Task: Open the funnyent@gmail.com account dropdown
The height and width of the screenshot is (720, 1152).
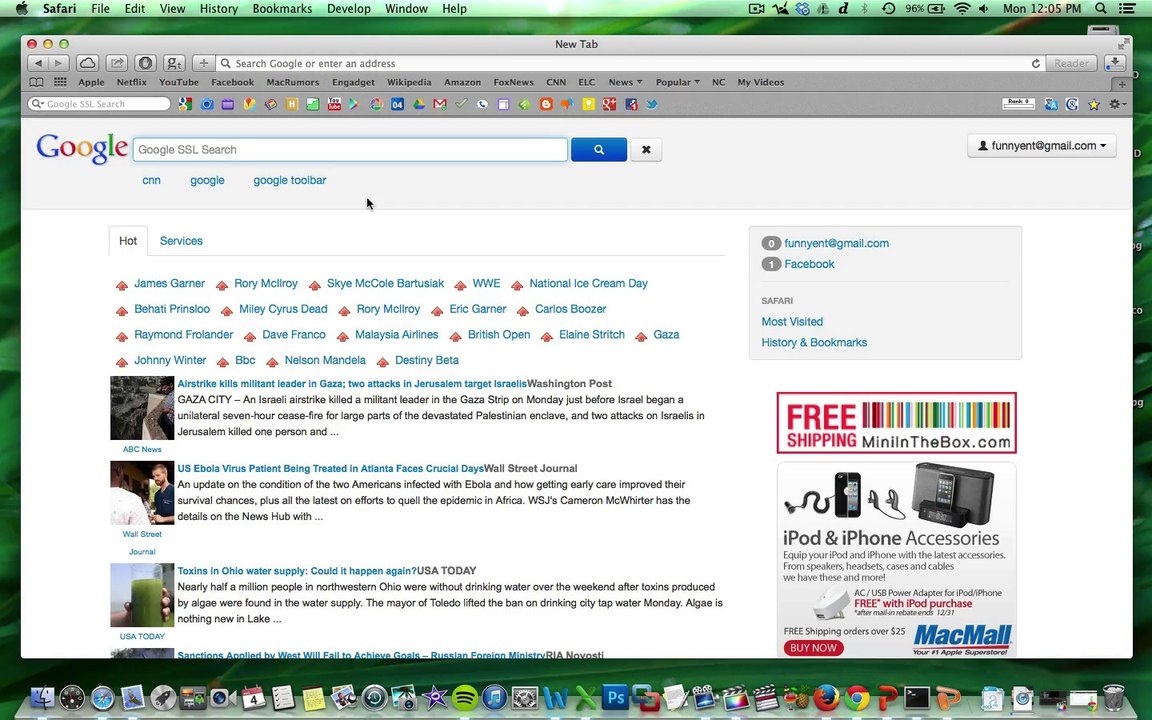Action: [x=1041, y=145]
